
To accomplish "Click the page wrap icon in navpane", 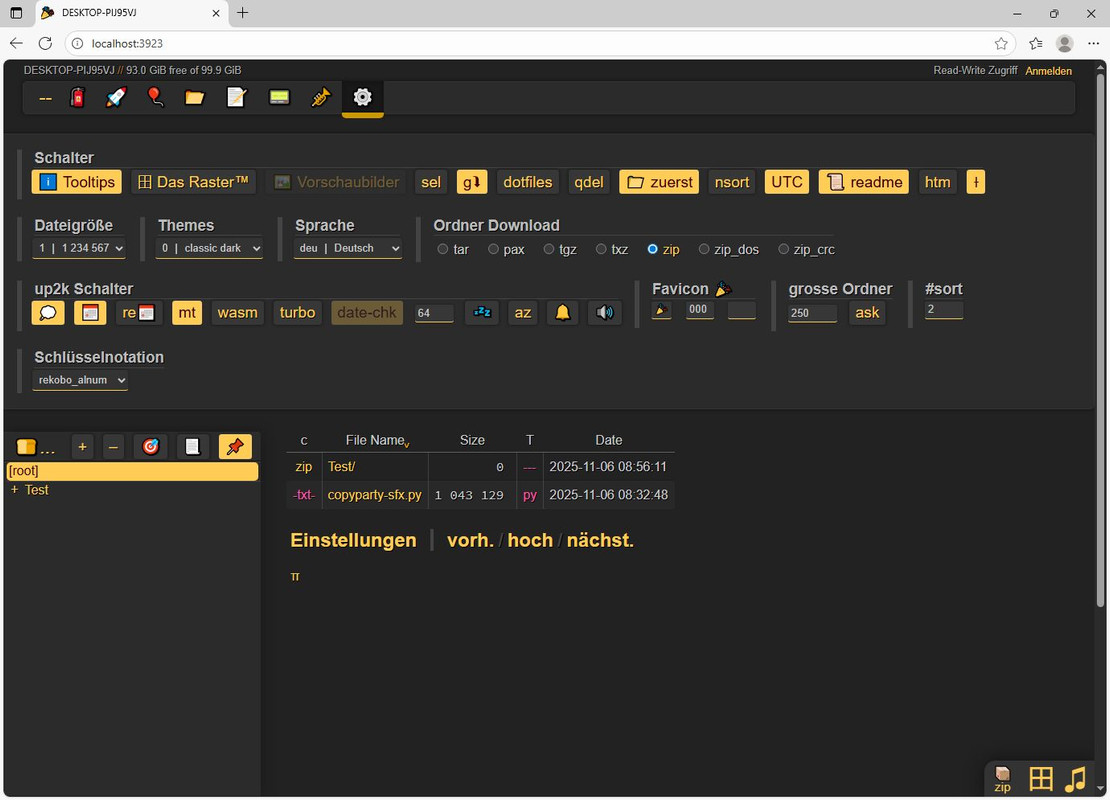I will [193, 447].
